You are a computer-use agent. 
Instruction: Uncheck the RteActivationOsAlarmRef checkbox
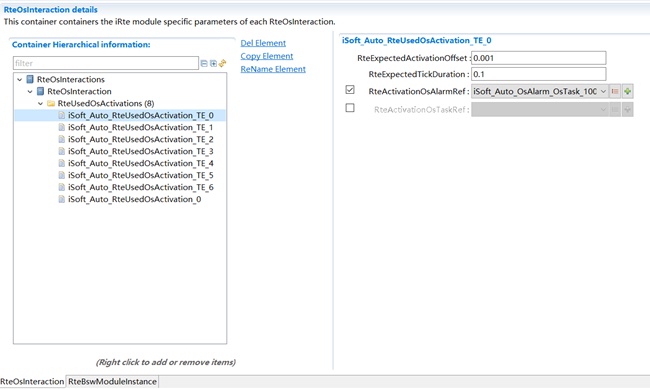pos(350,90)
